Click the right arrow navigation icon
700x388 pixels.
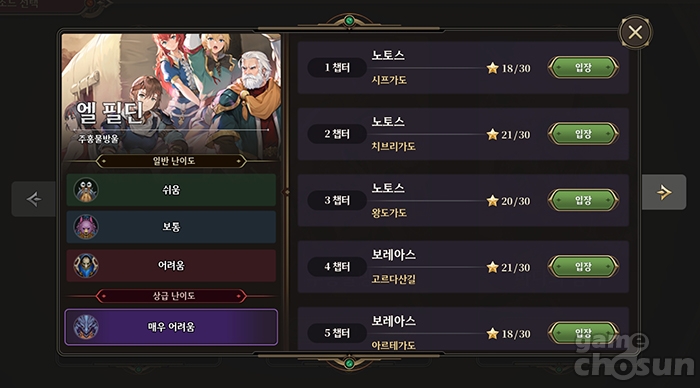tap(664, 192)
